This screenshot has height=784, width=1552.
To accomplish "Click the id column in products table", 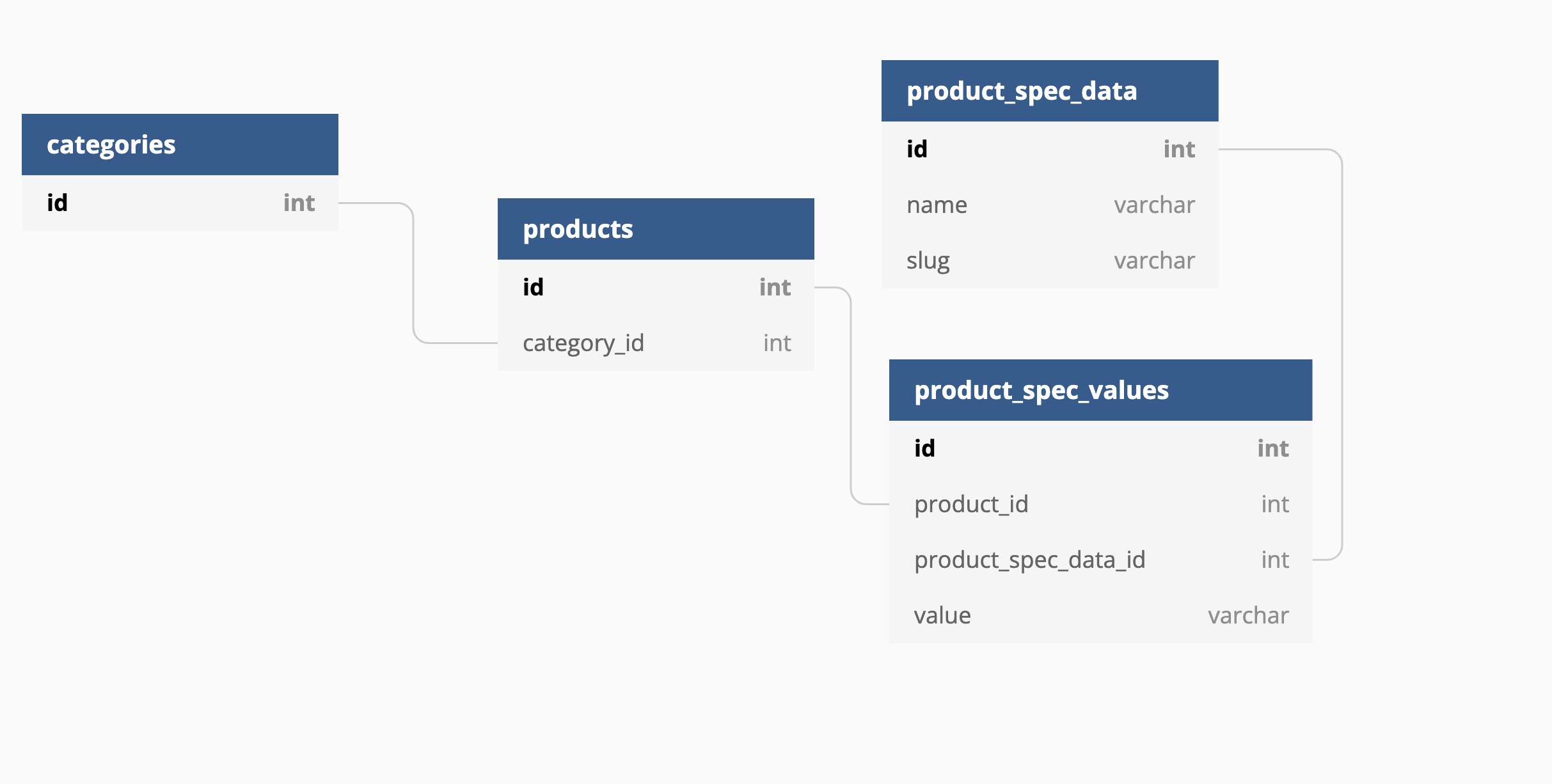I will (534, 288).
